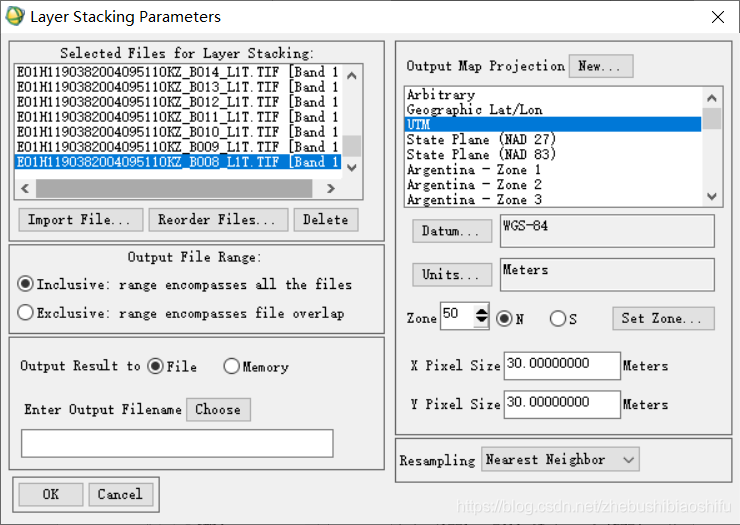Select Argentina - Zone 2 projection
740x525 pixels.
coord(553,185)
